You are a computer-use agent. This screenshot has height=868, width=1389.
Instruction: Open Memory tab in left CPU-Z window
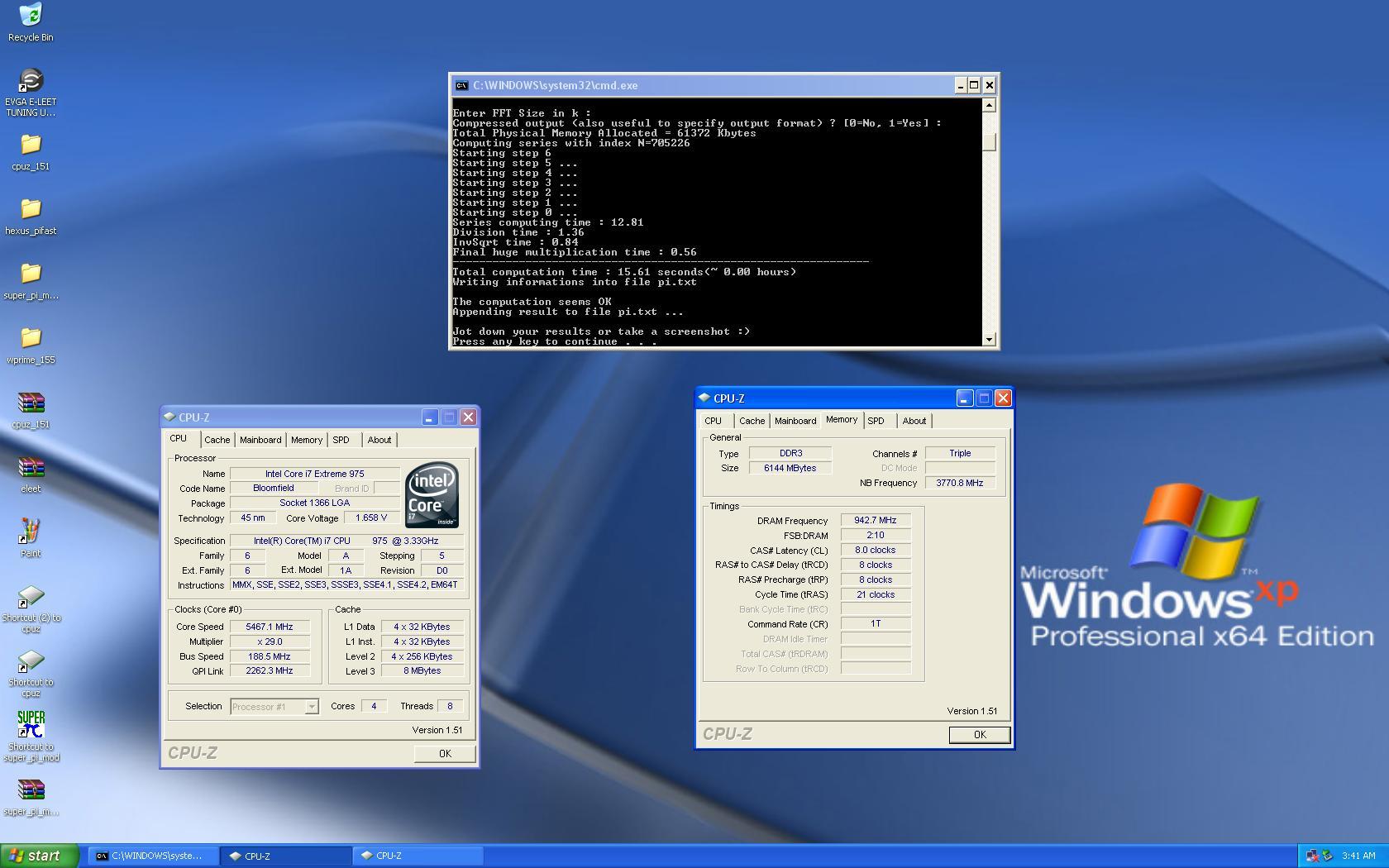307,440
